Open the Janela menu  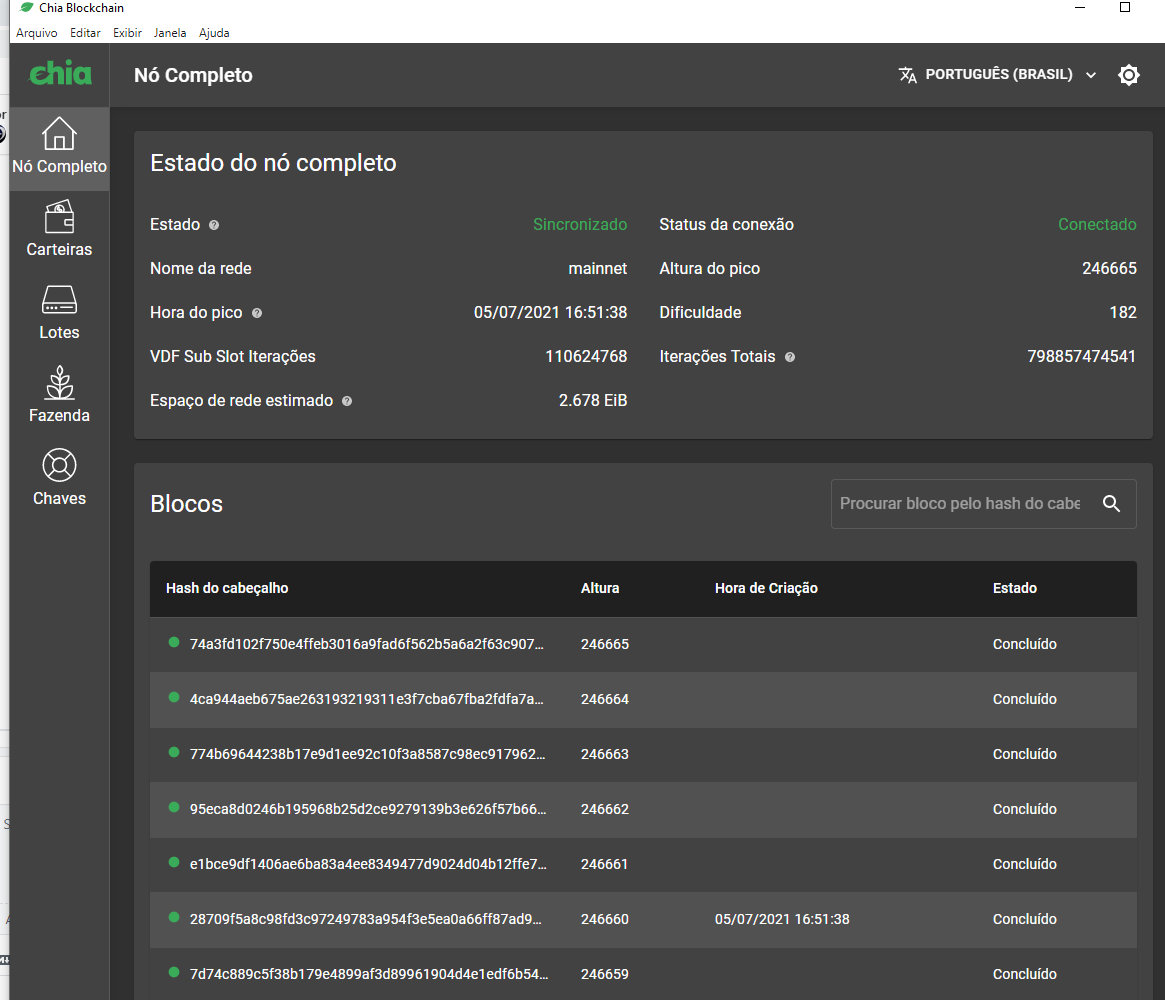click(170, 33)
